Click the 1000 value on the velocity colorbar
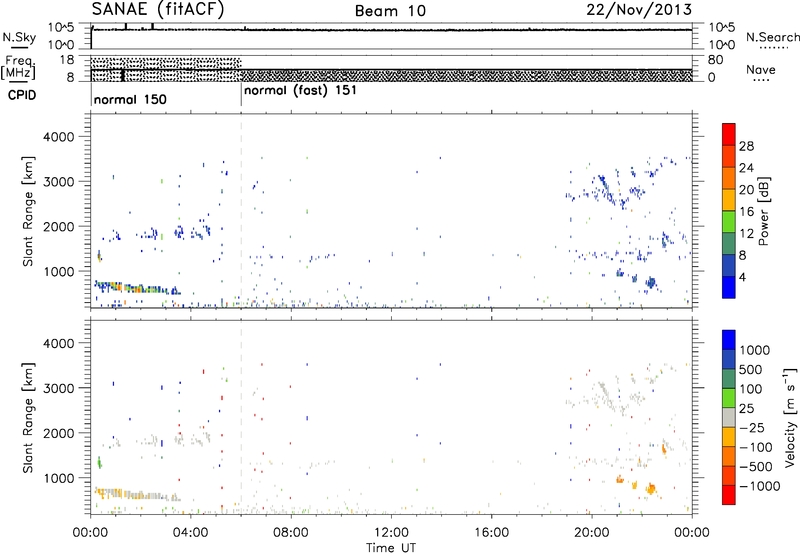 point(755,350)
